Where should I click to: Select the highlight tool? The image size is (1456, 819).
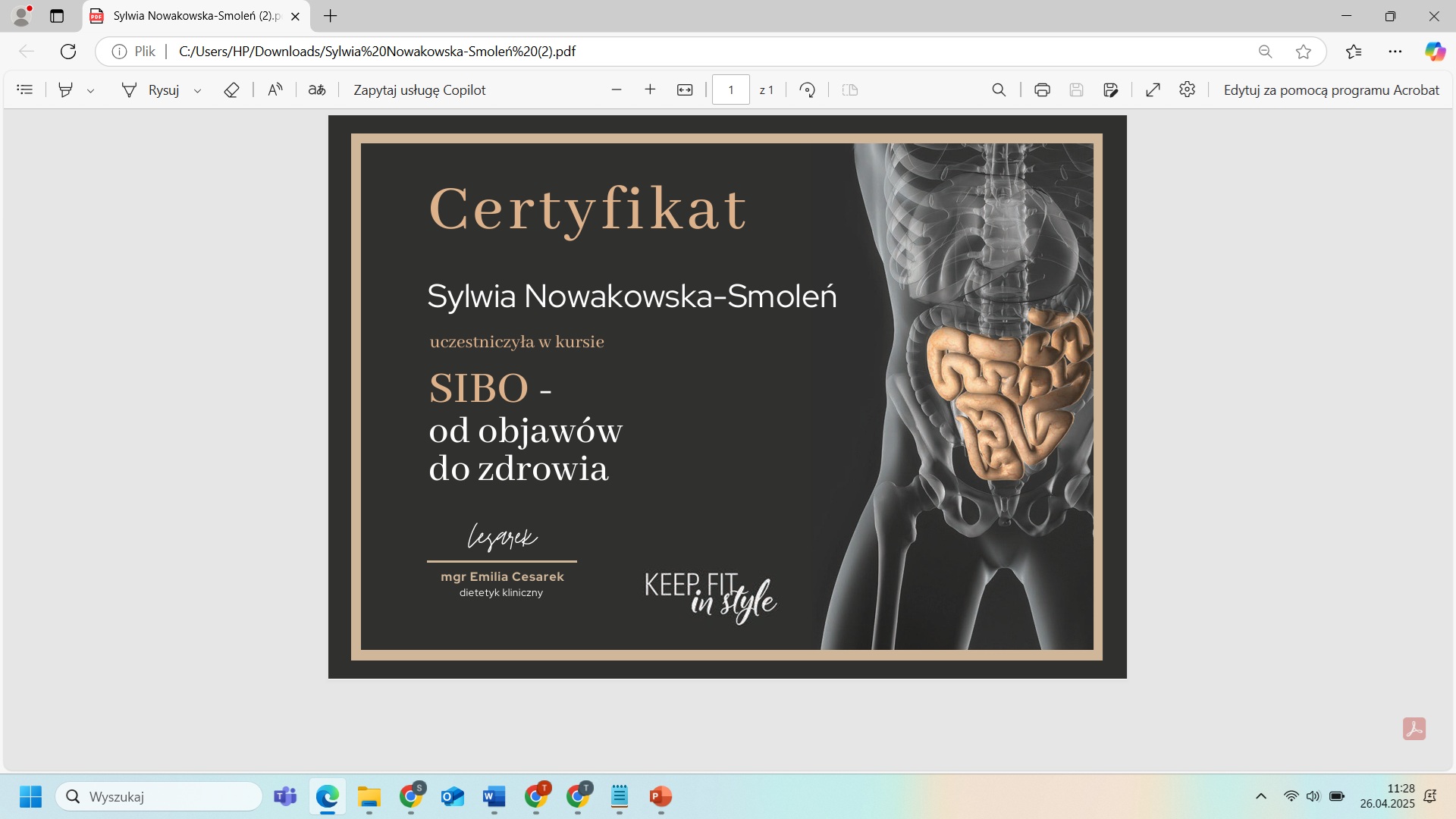tap(66, 89)
